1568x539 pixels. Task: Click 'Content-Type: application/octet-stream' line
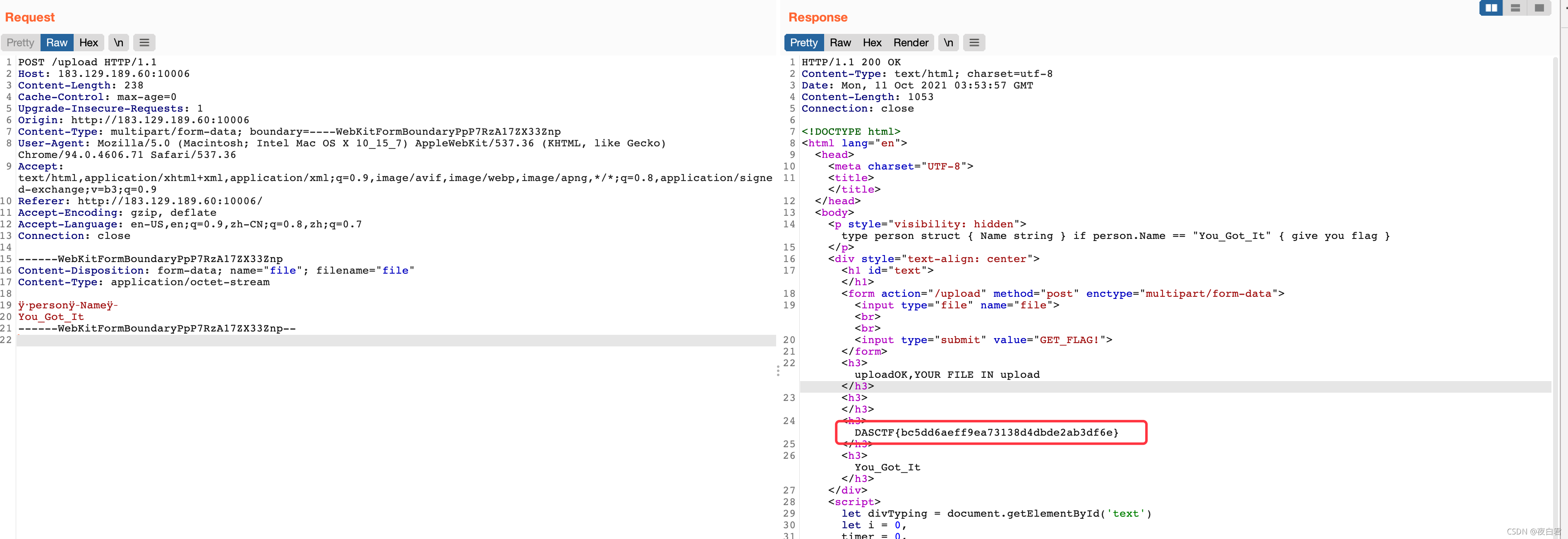point(144,281)
